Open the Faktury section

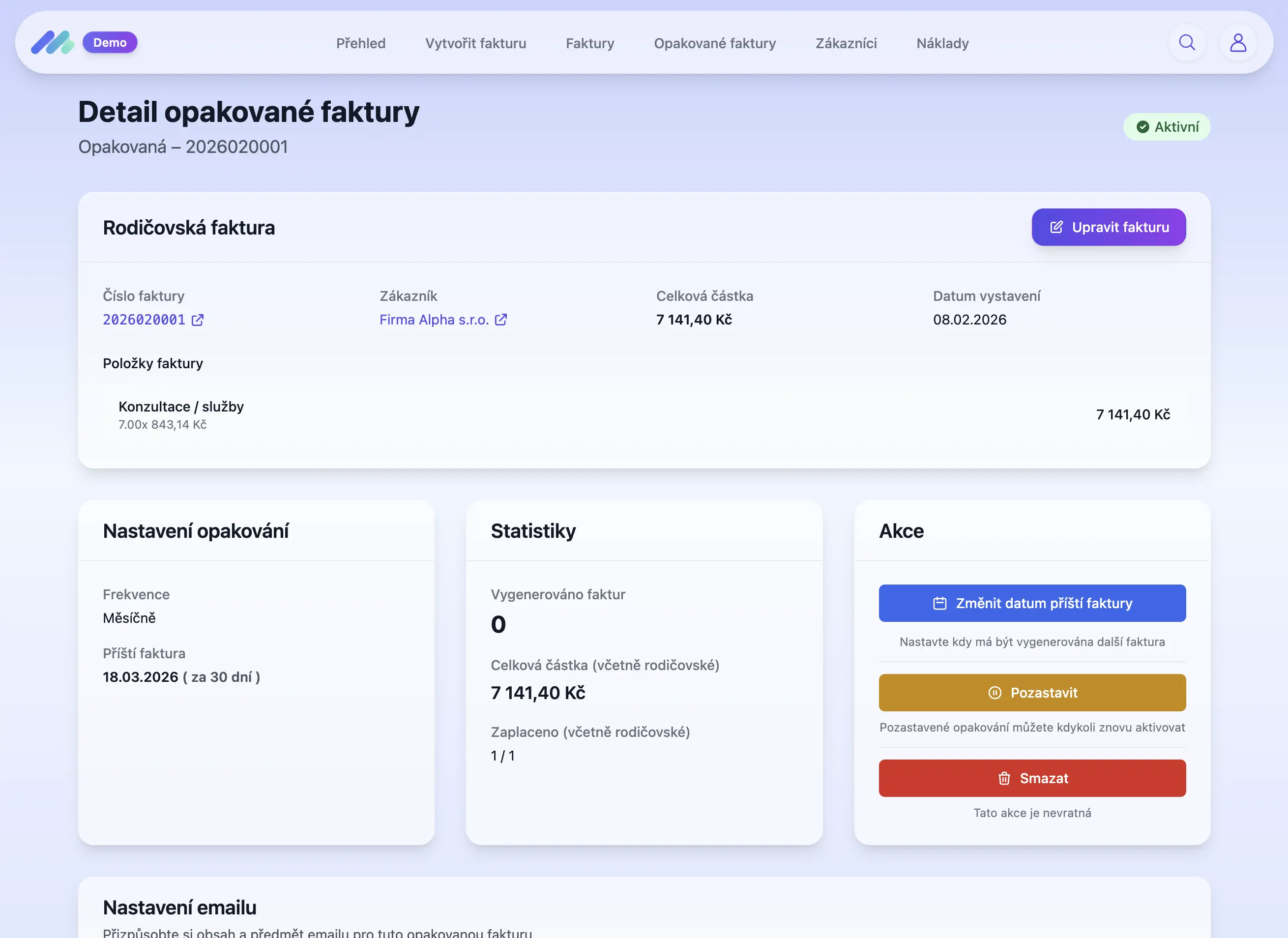[589, 43]
